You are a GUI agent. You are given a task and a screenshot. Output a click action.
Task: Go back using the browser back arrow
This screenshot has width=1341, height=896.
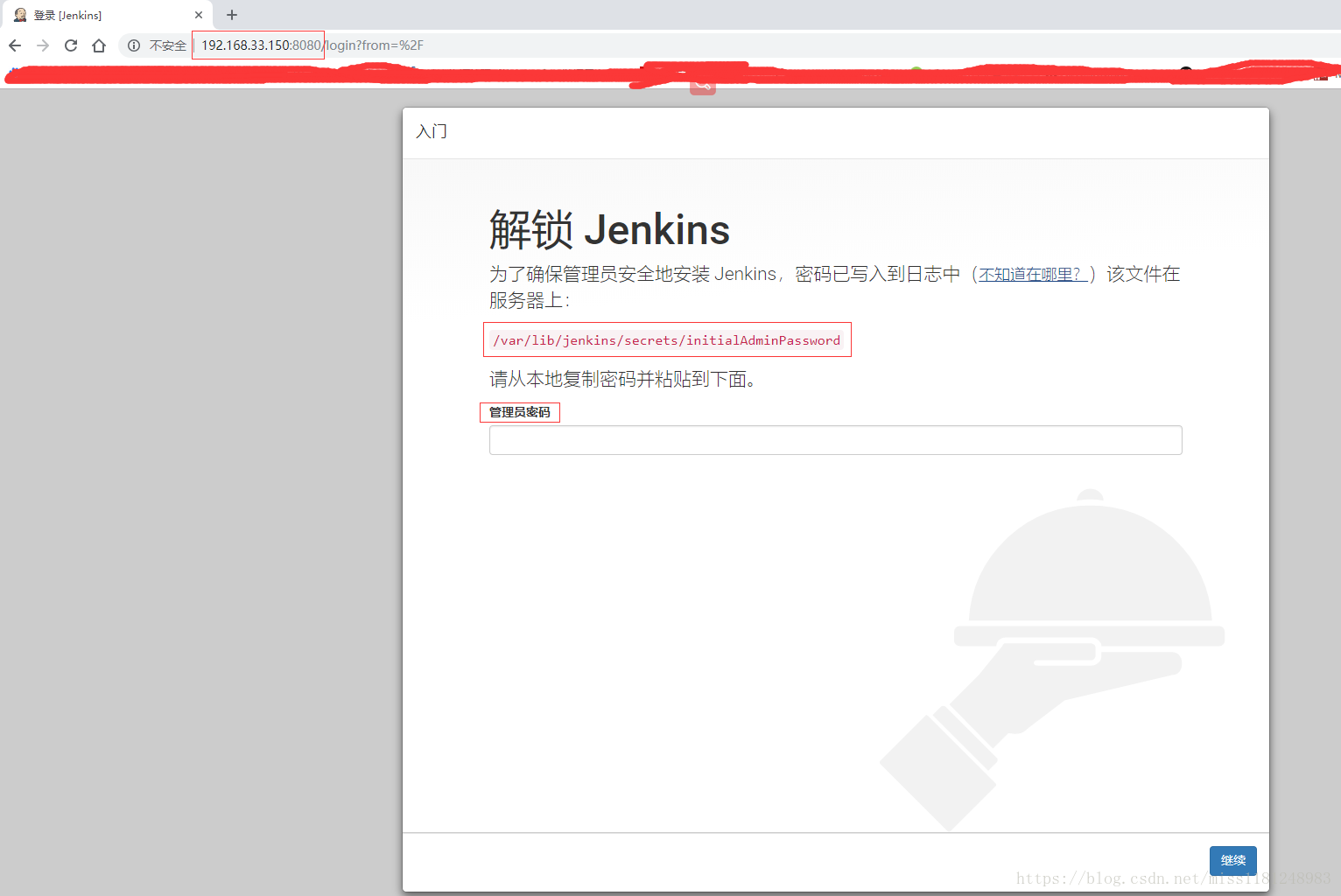[15, 45]
